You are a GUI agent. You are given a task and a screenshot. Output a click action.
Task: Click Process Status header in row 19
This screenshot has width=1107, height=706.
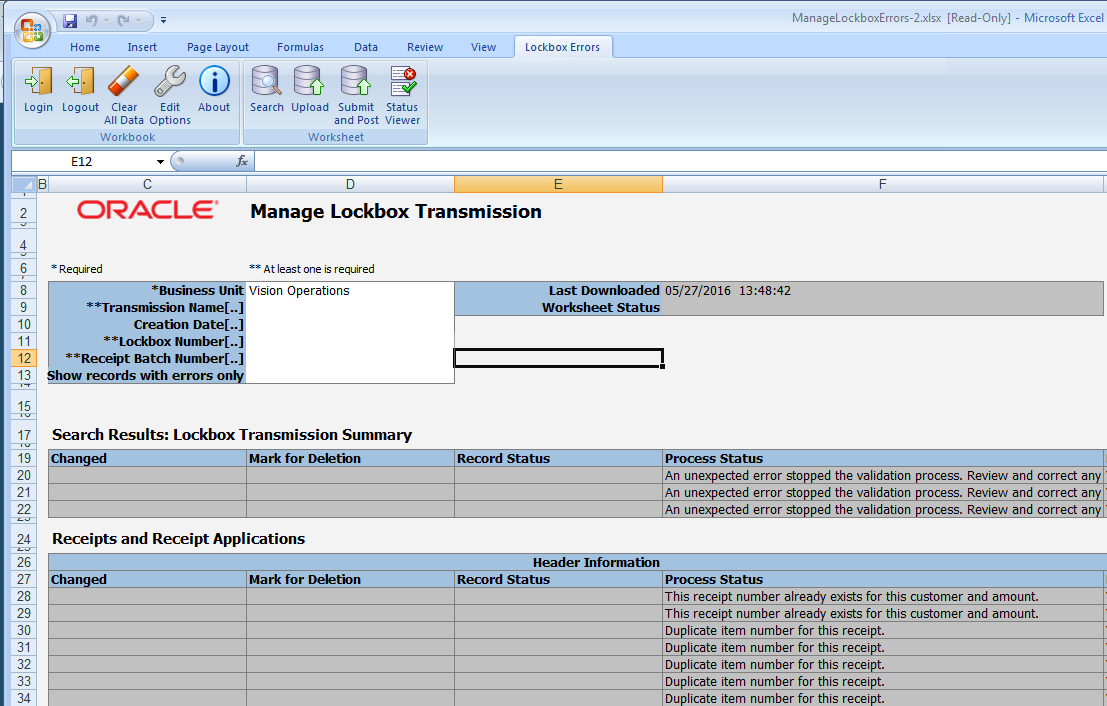(882, 458)
